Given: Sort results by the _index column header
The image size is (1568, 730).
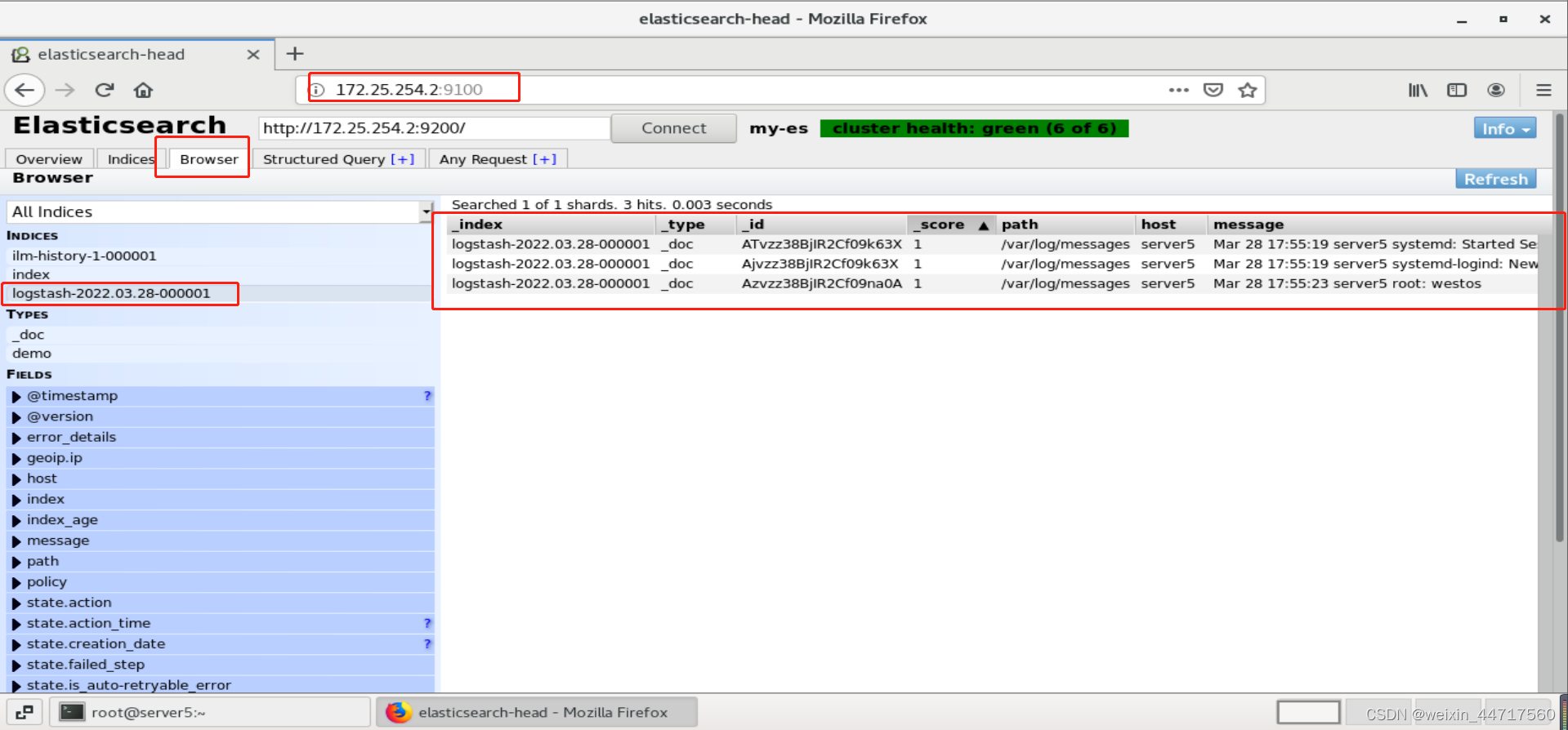Looking at the screenshot, I should tap(551, 225).
